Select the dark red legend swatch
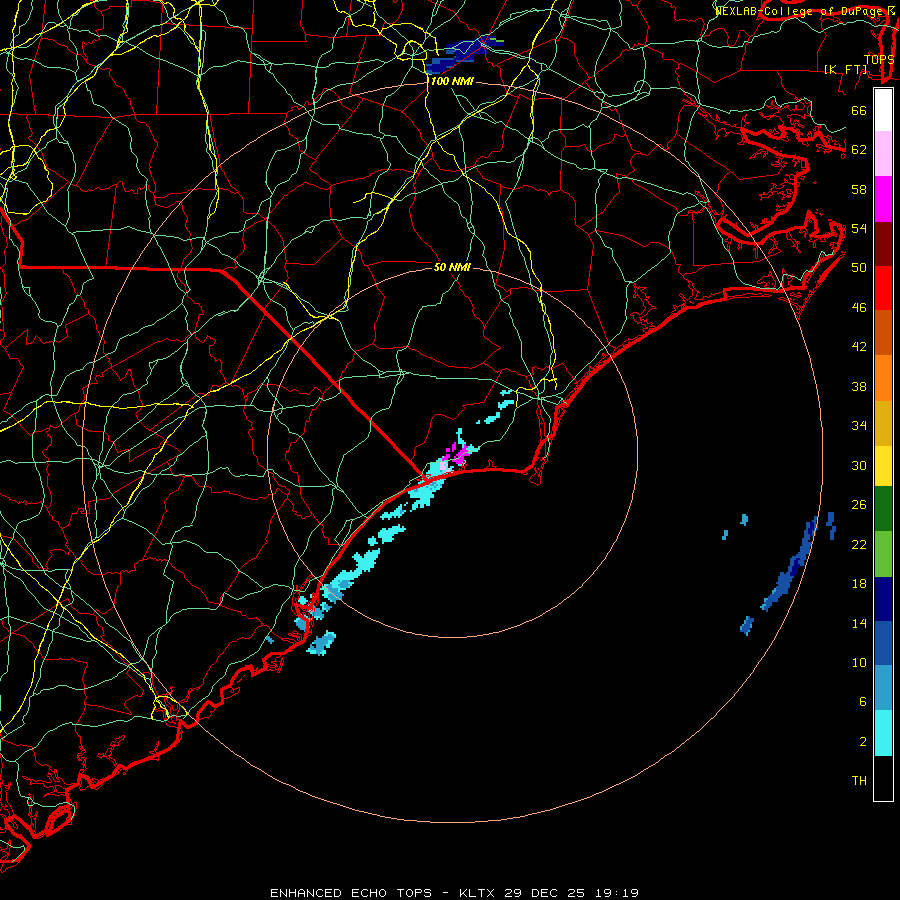The width and height of the screenshot is (900, 900). [x=883, y=243]
